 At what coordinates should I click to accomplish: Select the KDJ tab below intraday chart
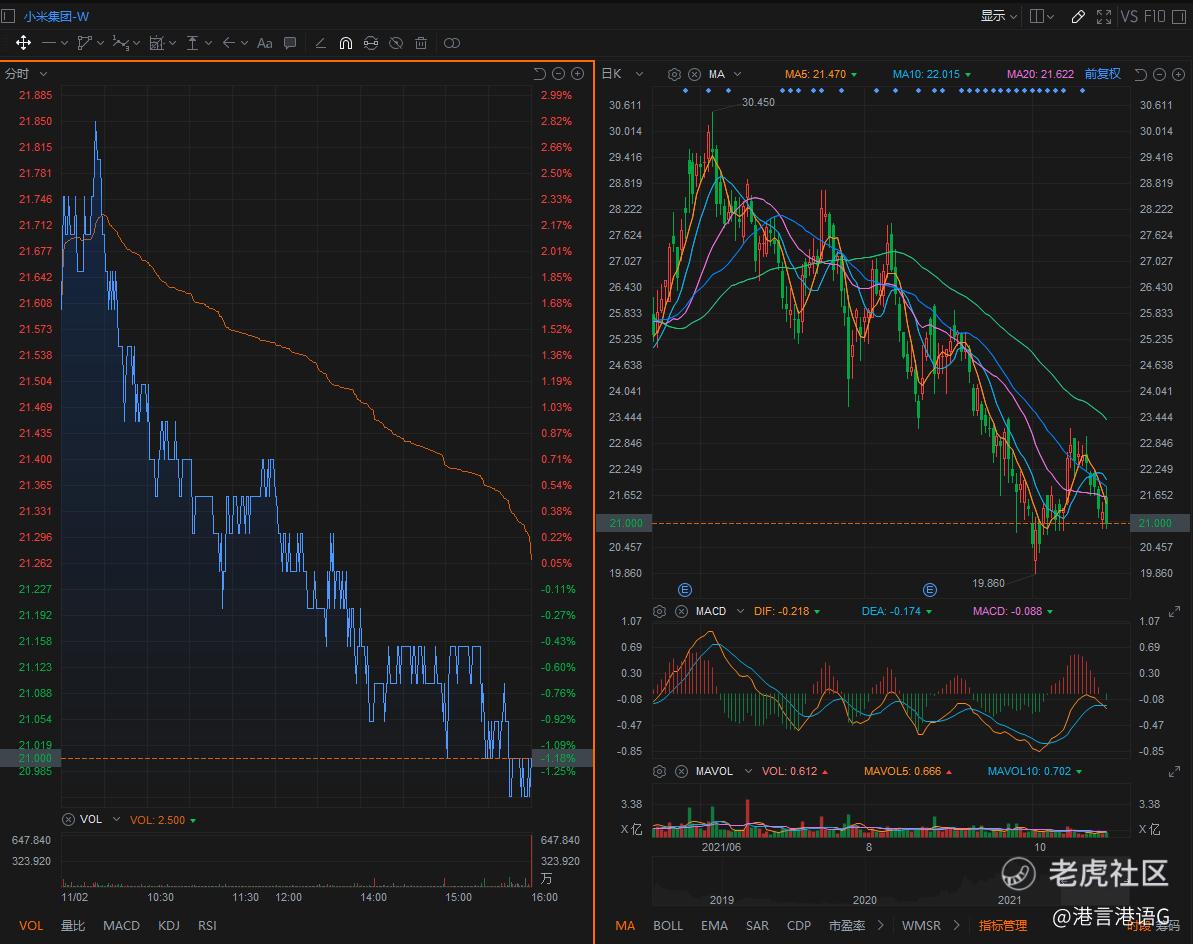pyautogui.click(x=169, y=925)
